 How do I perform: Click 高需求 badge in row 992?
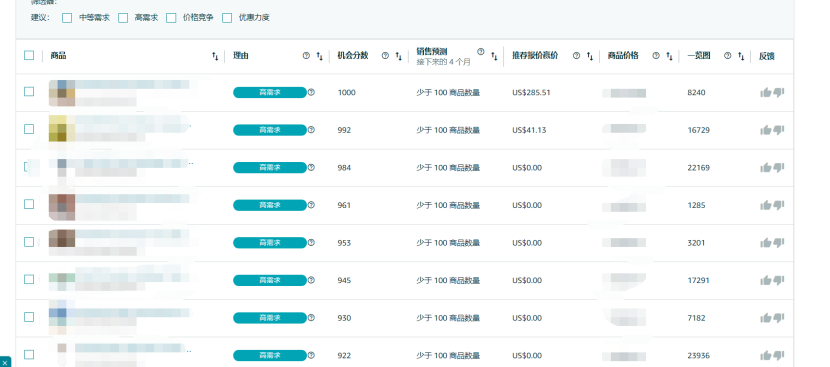click(270, 130)
